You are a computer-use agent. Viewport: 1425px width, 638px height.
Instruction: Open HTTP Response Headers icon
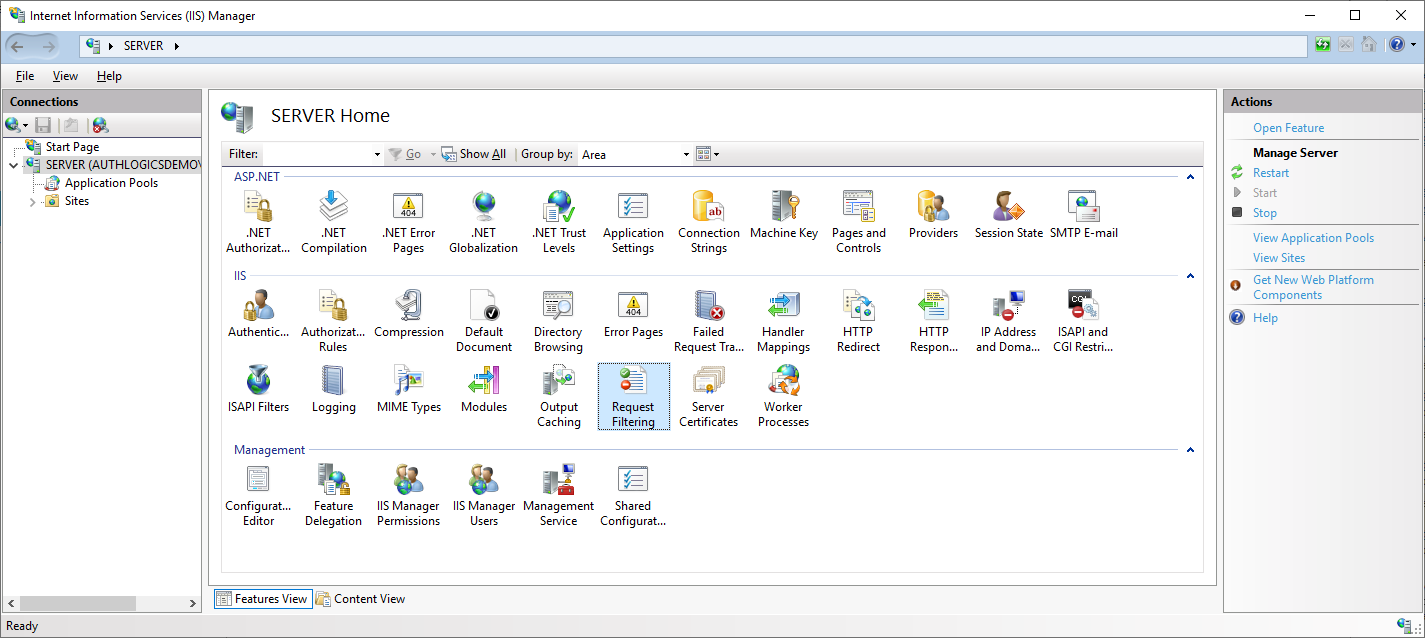[933, 321]
